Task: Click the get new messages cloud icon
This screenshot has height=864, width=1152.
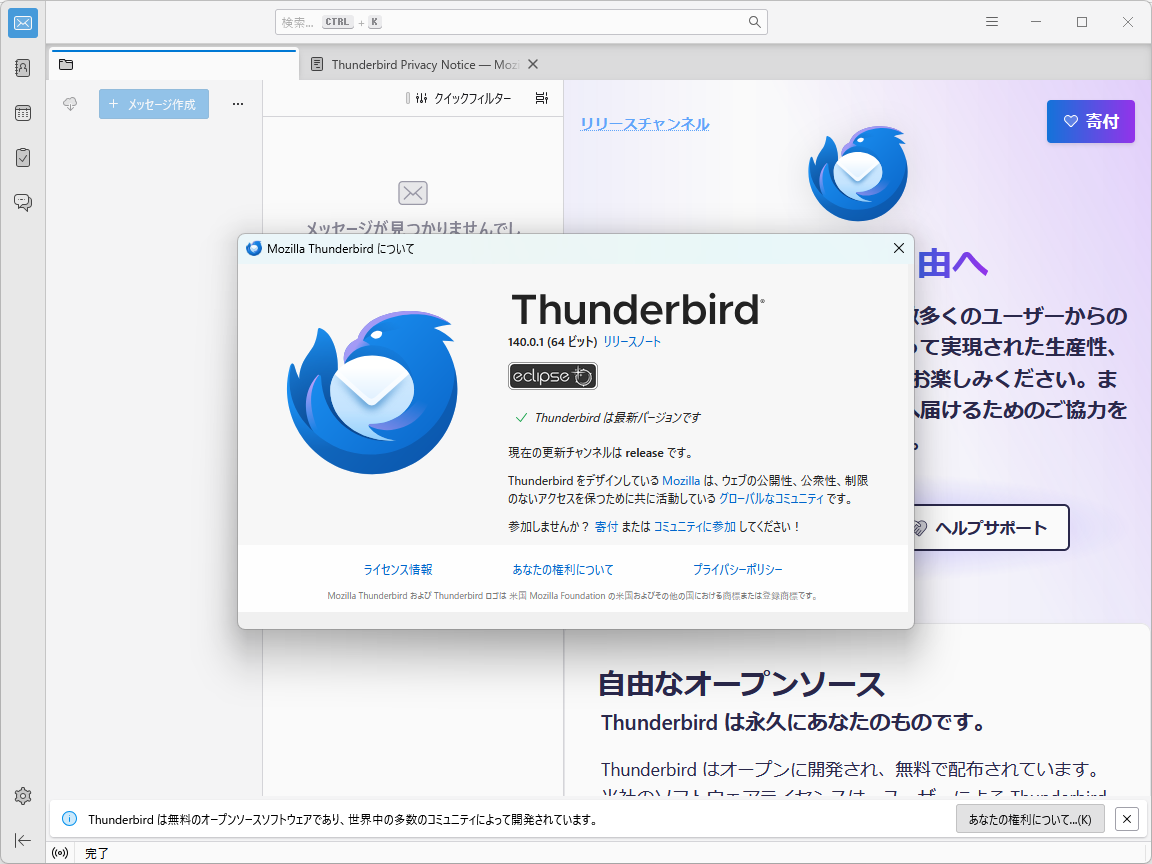Action: click(69, 103)
